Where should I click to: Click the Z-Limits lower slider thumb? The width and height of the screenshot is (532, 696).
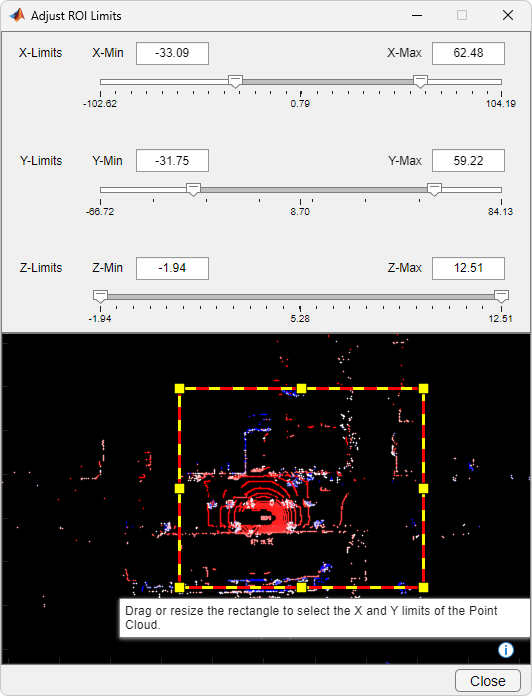100,297
